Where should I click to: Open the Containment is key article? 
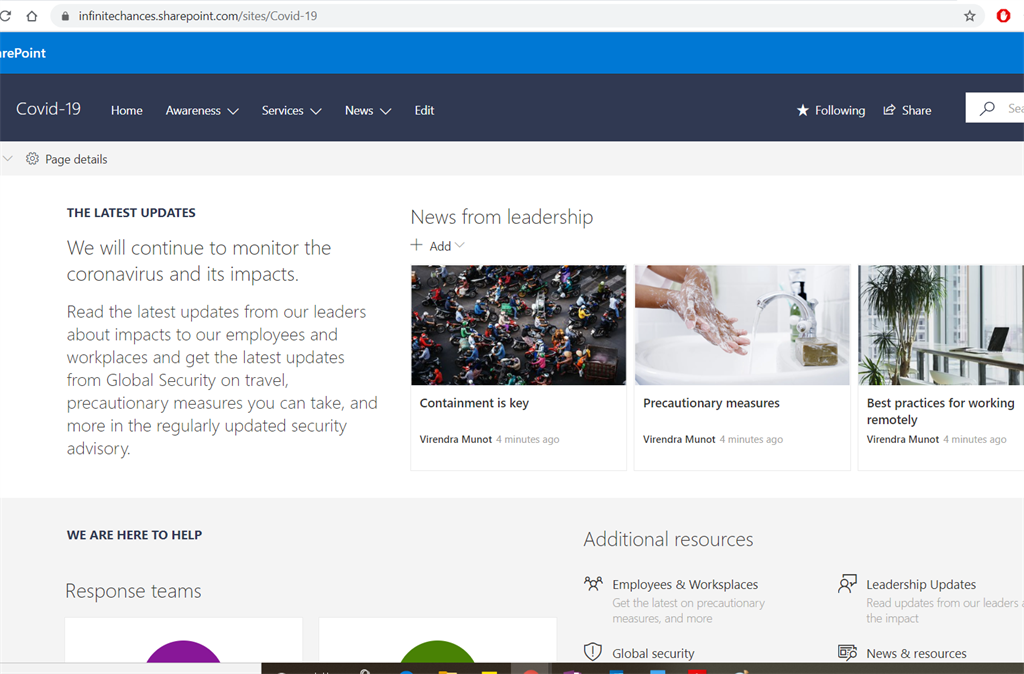(x=474, y=403)
